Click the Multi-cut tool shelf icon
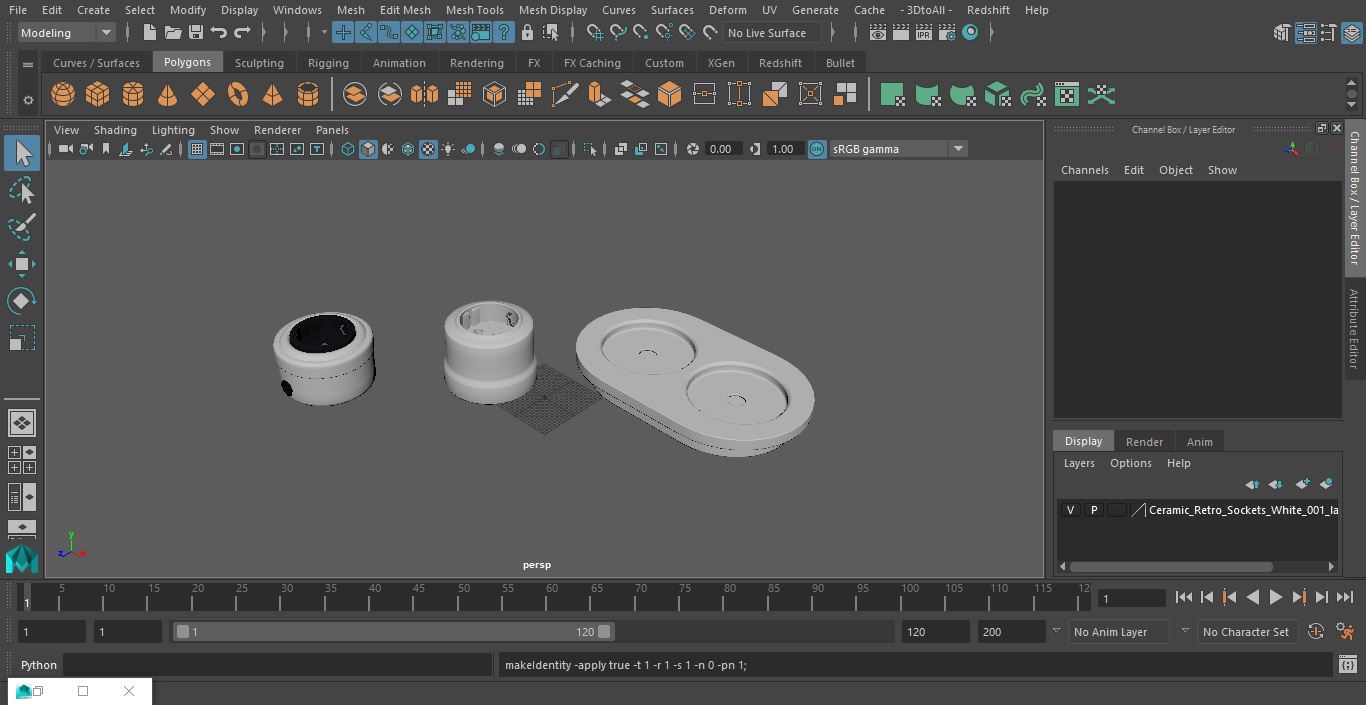Image resolution: width=1366 pixels, height=705 pixels. coord(564,95)
